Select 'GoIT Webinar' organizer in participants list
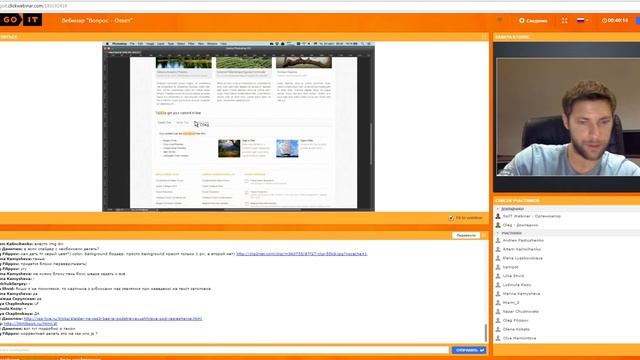This screenshot has width=640, height=360. (532, 216)
